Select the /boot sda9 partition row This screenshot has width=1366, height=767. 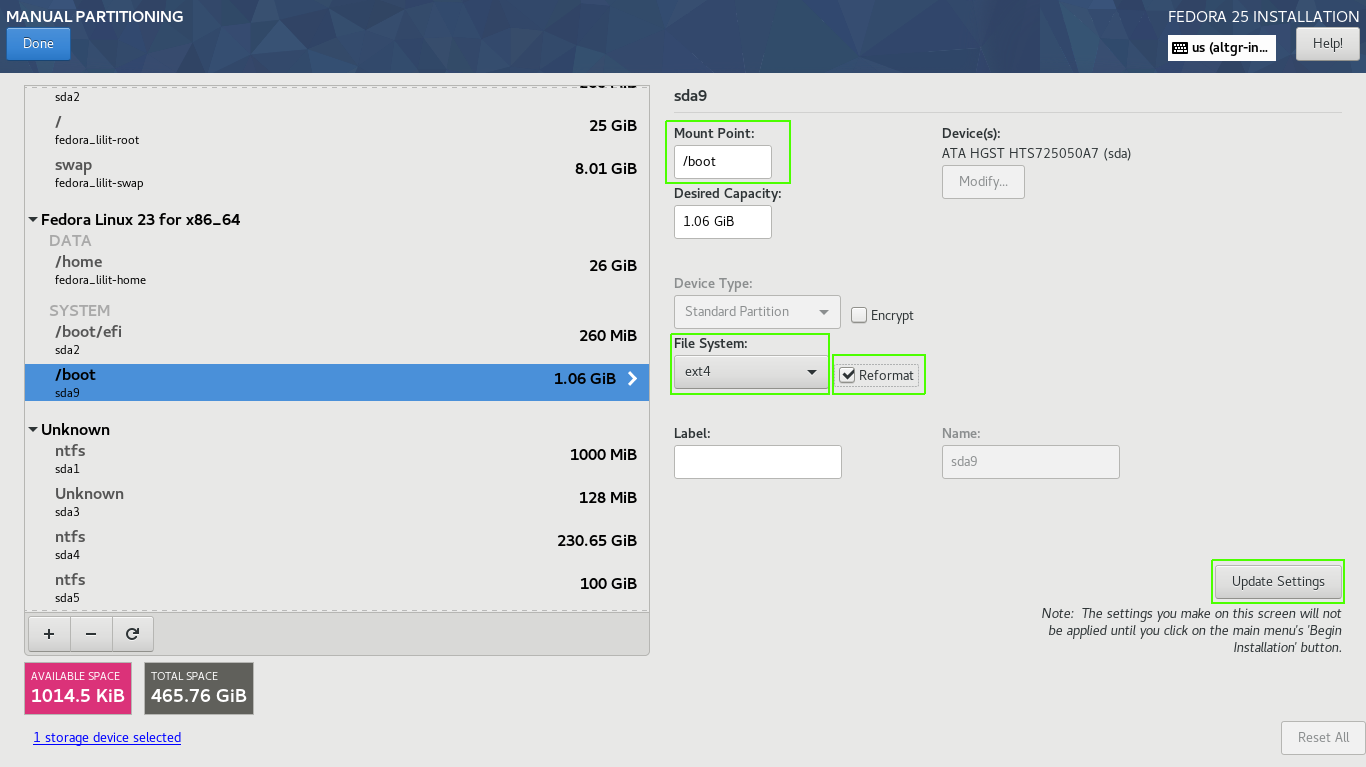pyautogui.click(x=337, y=383)
